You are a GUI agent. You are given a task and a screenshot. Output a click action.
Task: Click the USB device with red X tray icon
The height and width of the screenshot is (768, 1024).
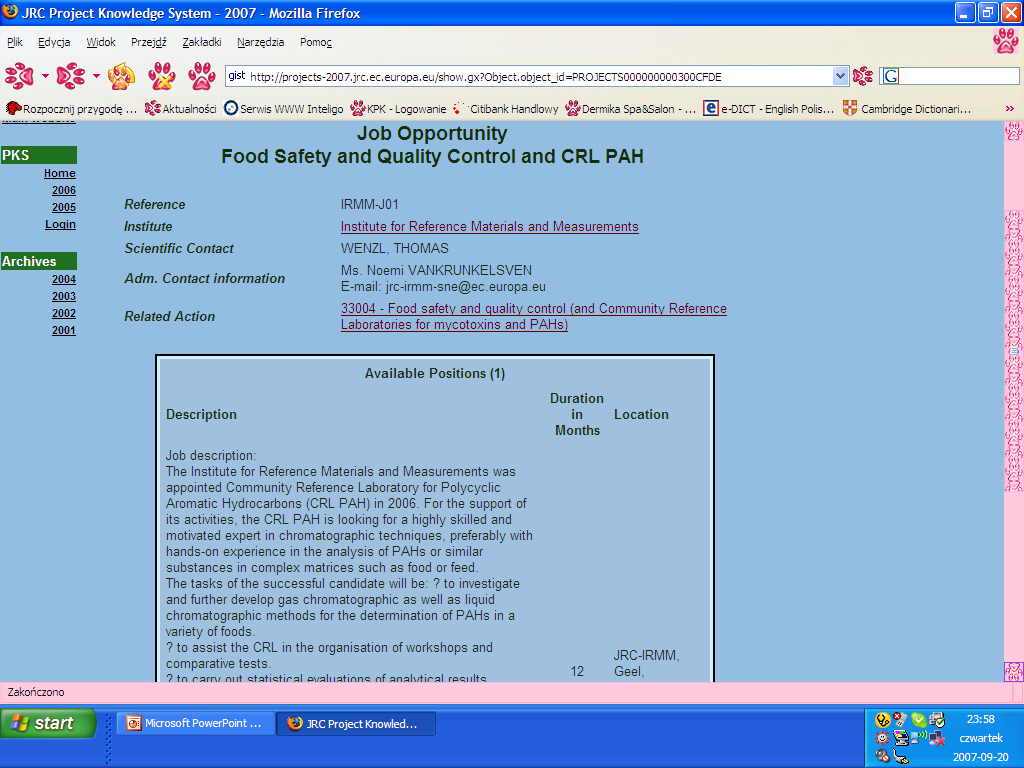(901, 720)
